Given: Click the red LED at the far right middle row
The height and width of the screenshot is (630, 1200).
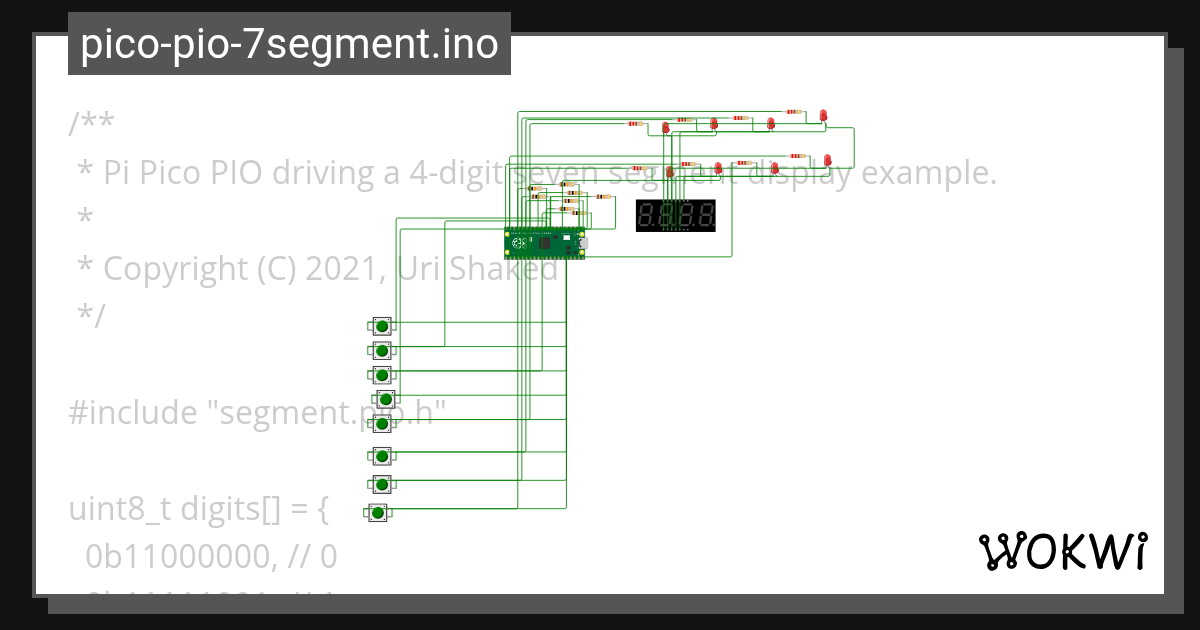Looking at the screenshot, I should click(x=826, y=160).
